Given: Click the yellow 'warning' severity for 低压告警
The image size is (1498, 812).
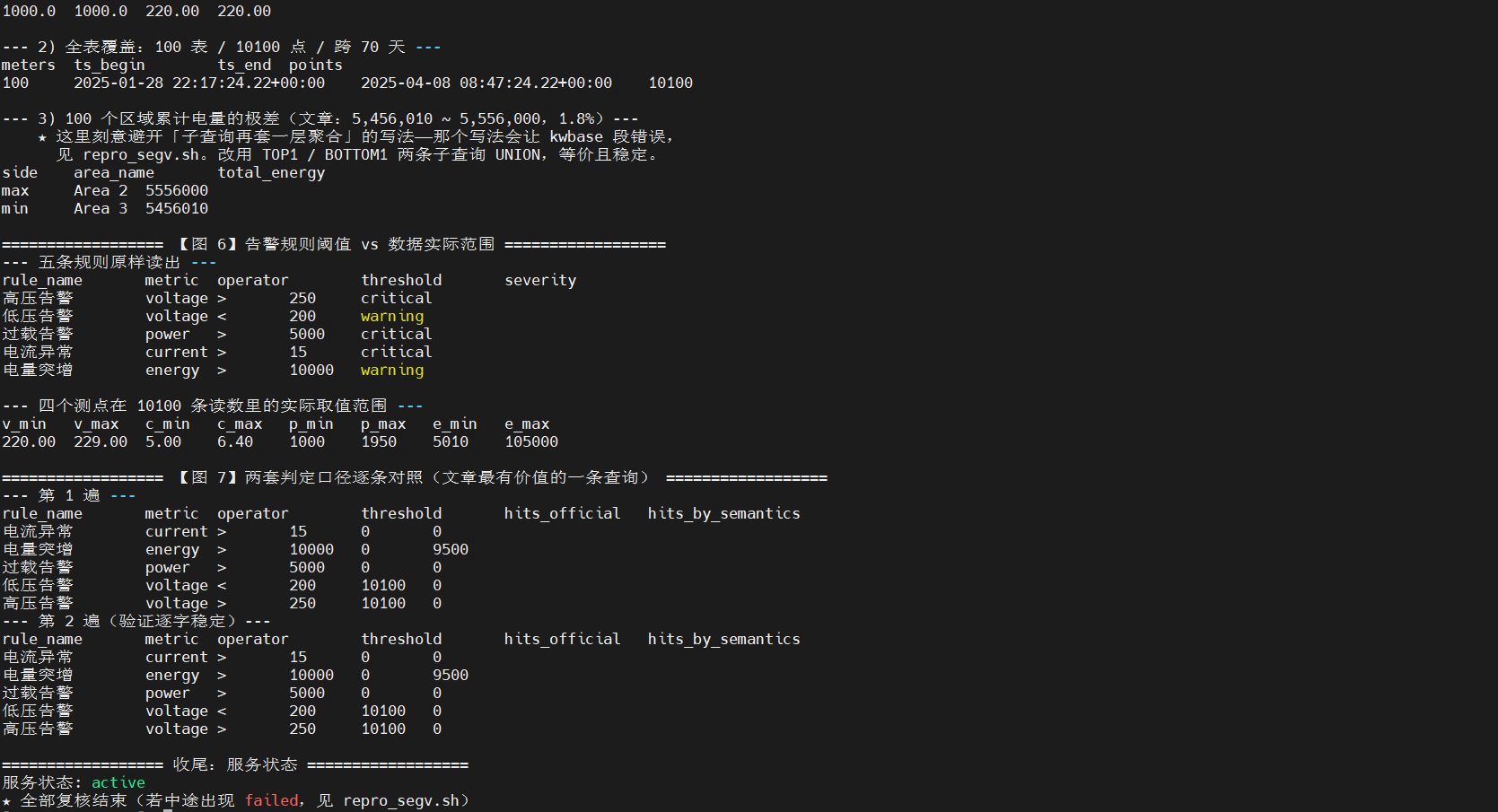Looking at the screenshot, I should 392,316.
